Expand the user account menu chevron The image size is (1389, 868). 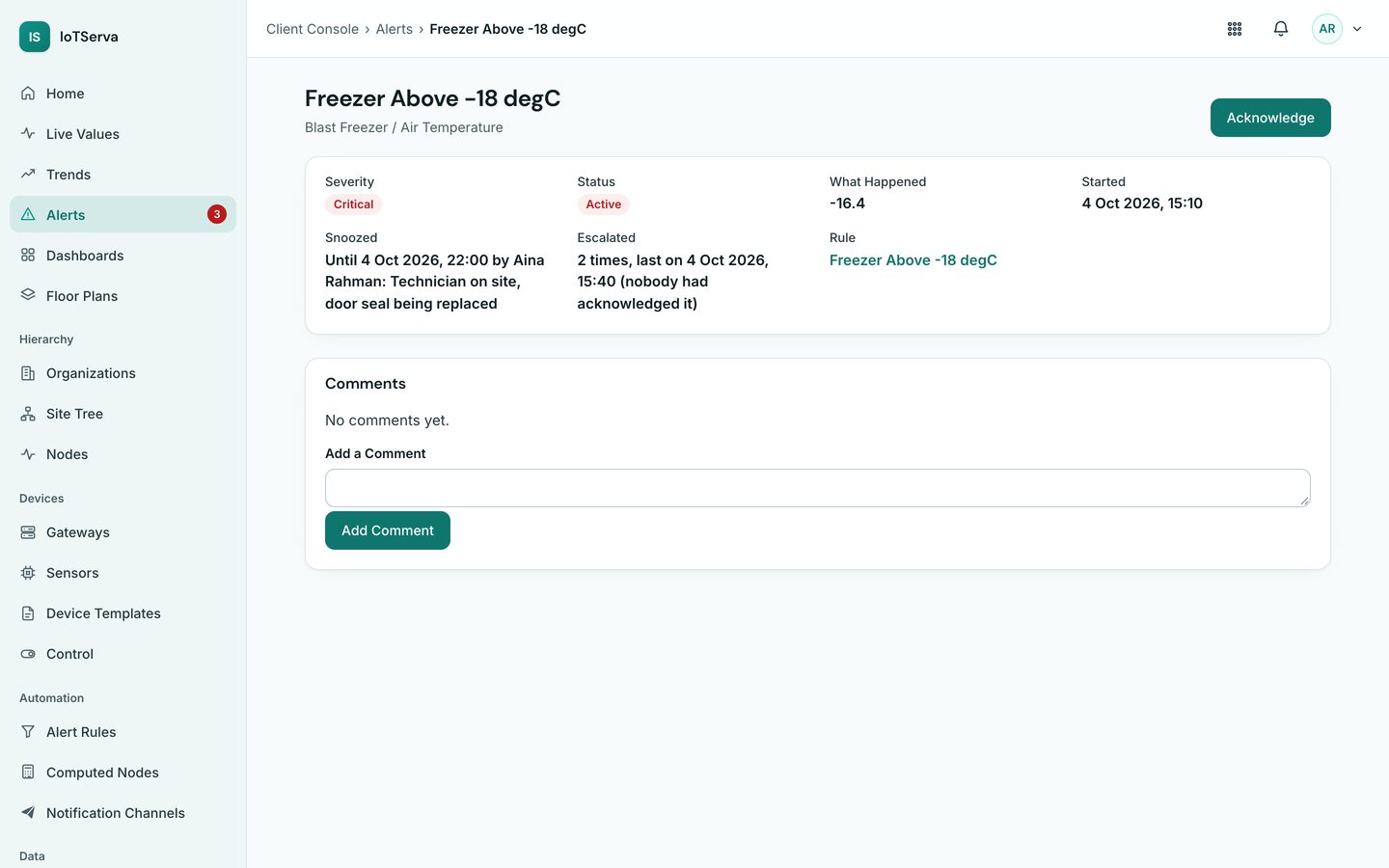tap(1357, 29)
